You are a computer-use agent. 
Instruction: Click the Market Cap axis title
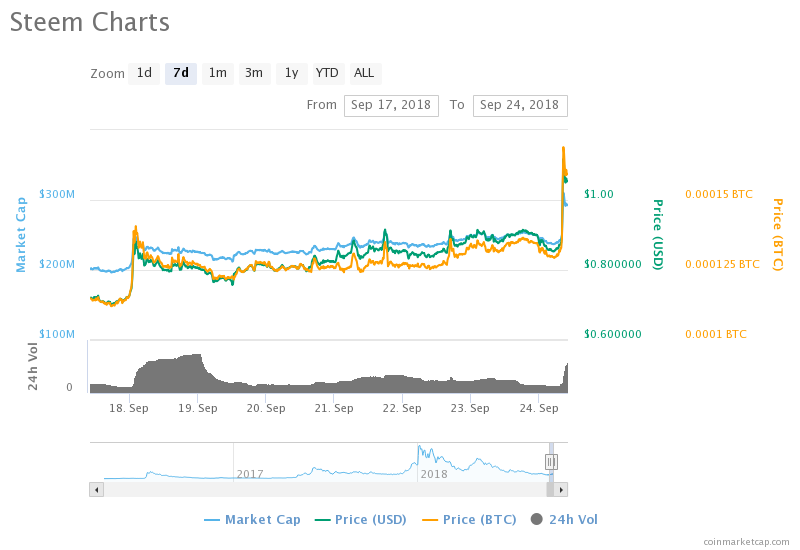click(x=21, y=235)
